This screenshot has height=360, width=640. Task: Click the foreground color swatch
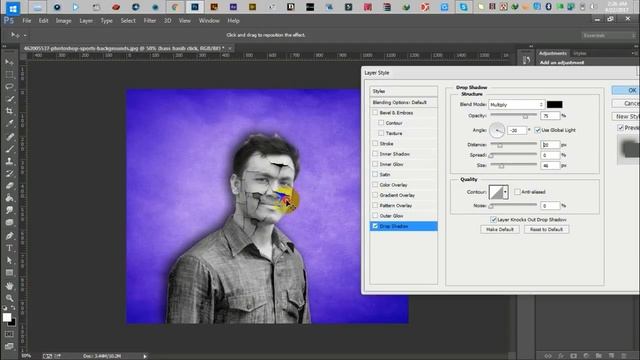[x=7, y=317]
